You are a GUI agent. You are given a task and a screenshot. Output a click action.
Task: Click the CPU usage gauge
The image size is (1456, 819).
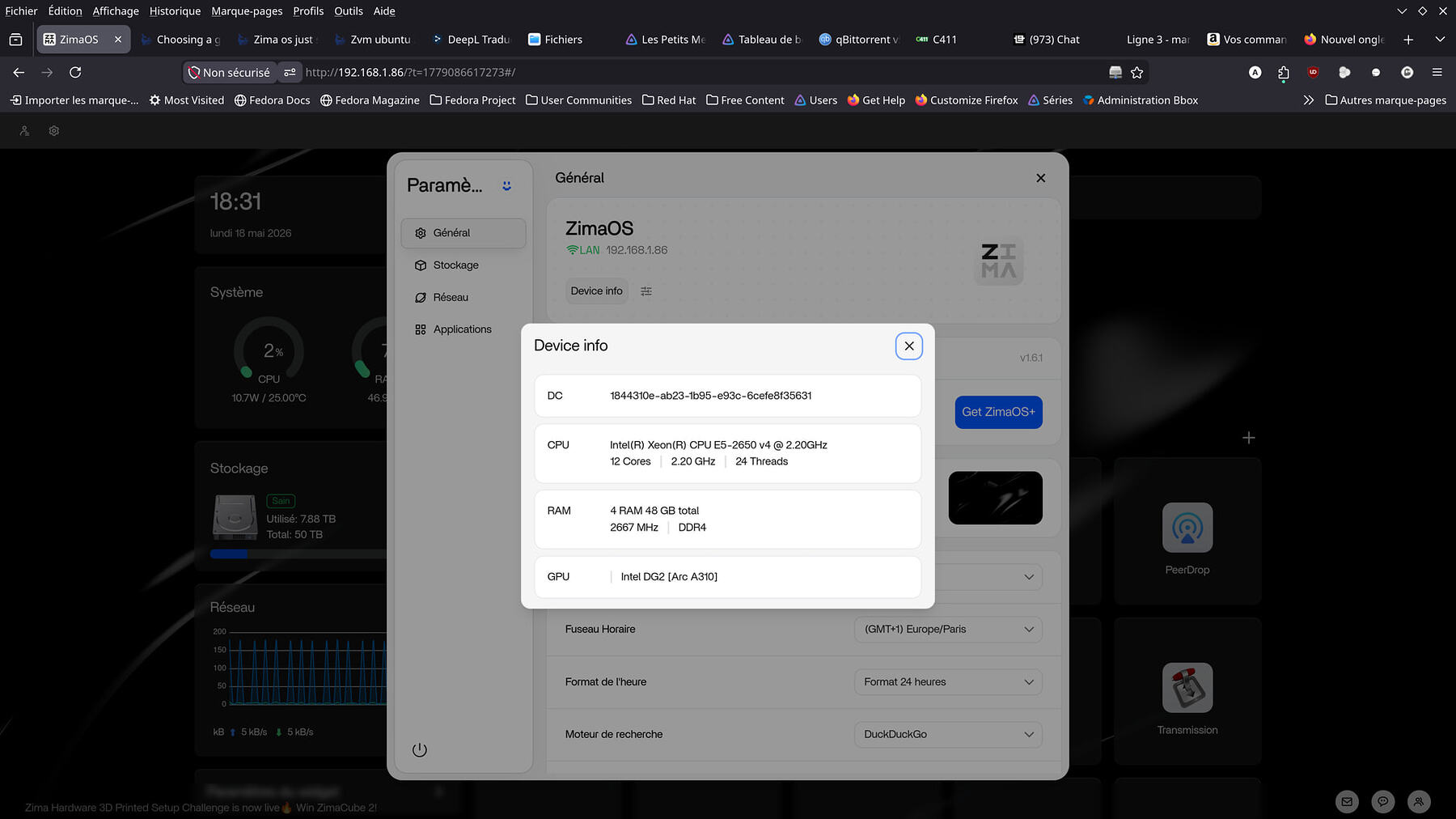[269, 351]
